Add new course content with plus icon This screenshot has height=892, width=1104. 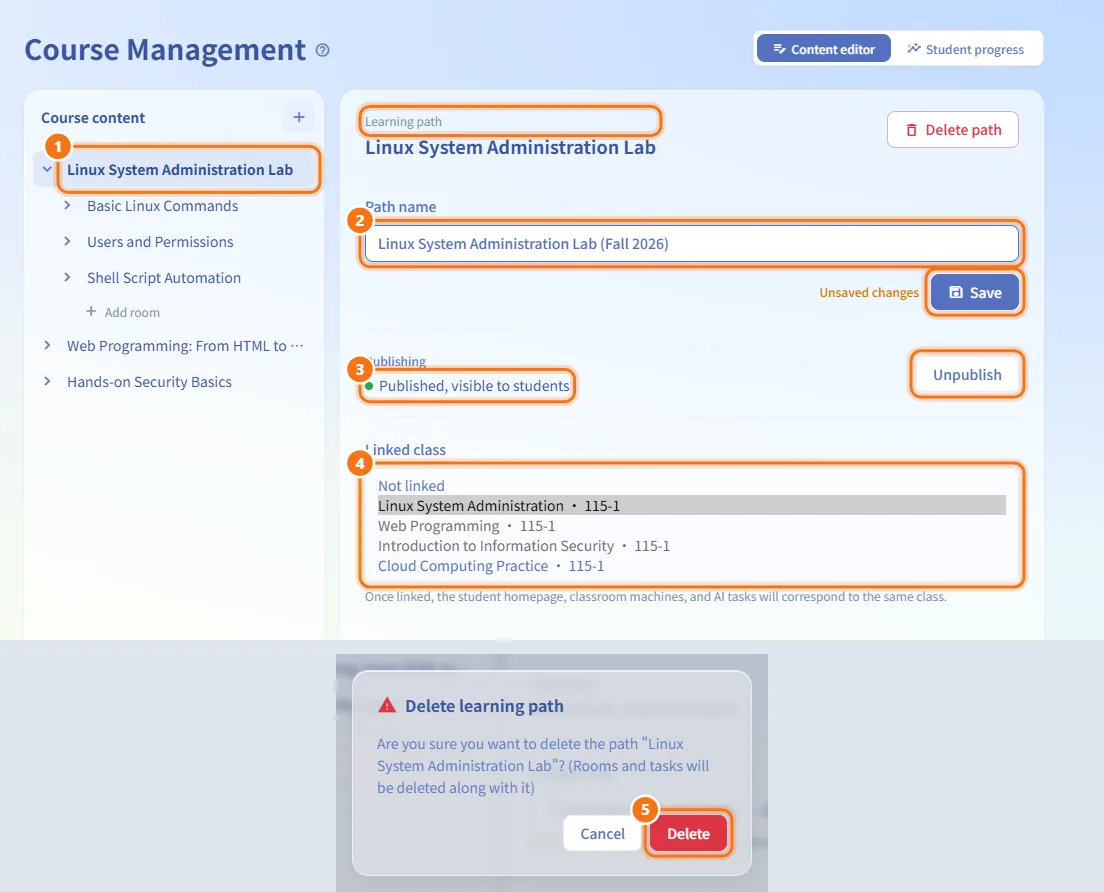coord(299,117)
